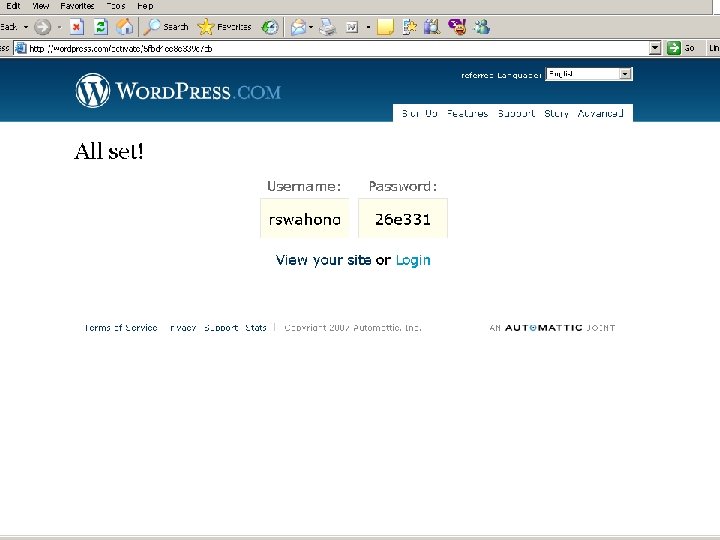Expand the Forward button history dropdown arrow
720x540 pixels.
(59, 27)
